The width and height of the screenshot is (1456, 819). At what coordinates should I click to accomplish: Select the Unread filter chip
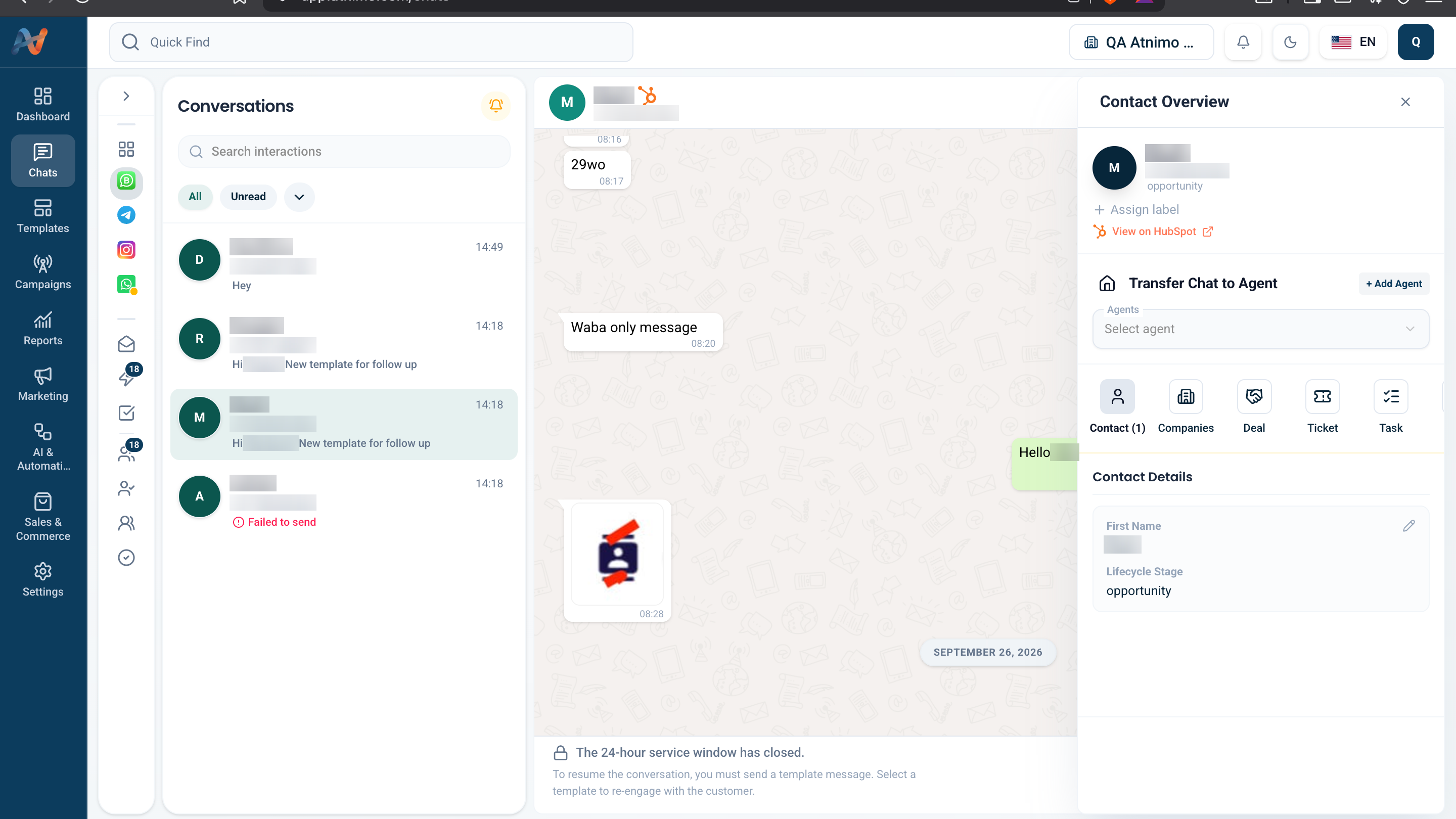tap(248, 197)
